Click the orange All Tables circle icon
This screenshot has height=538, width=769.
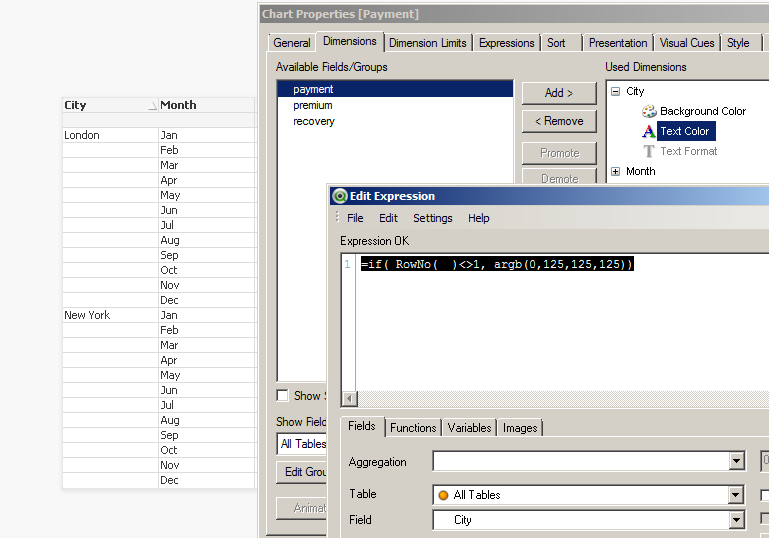click(443, 495)
